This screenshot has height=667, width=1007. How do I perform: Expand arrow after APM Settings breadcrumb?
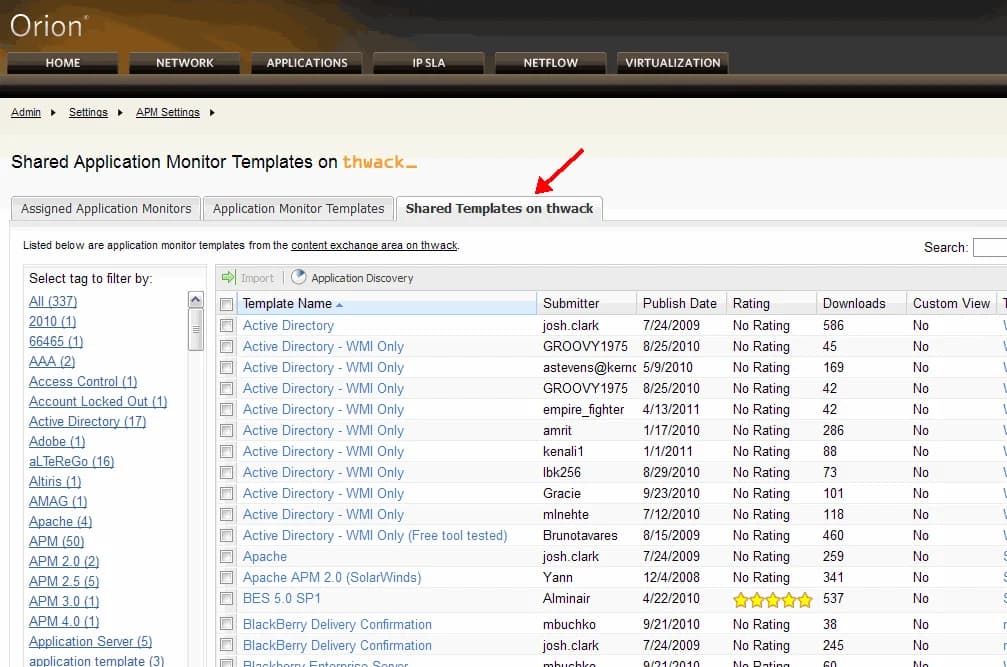212,113
